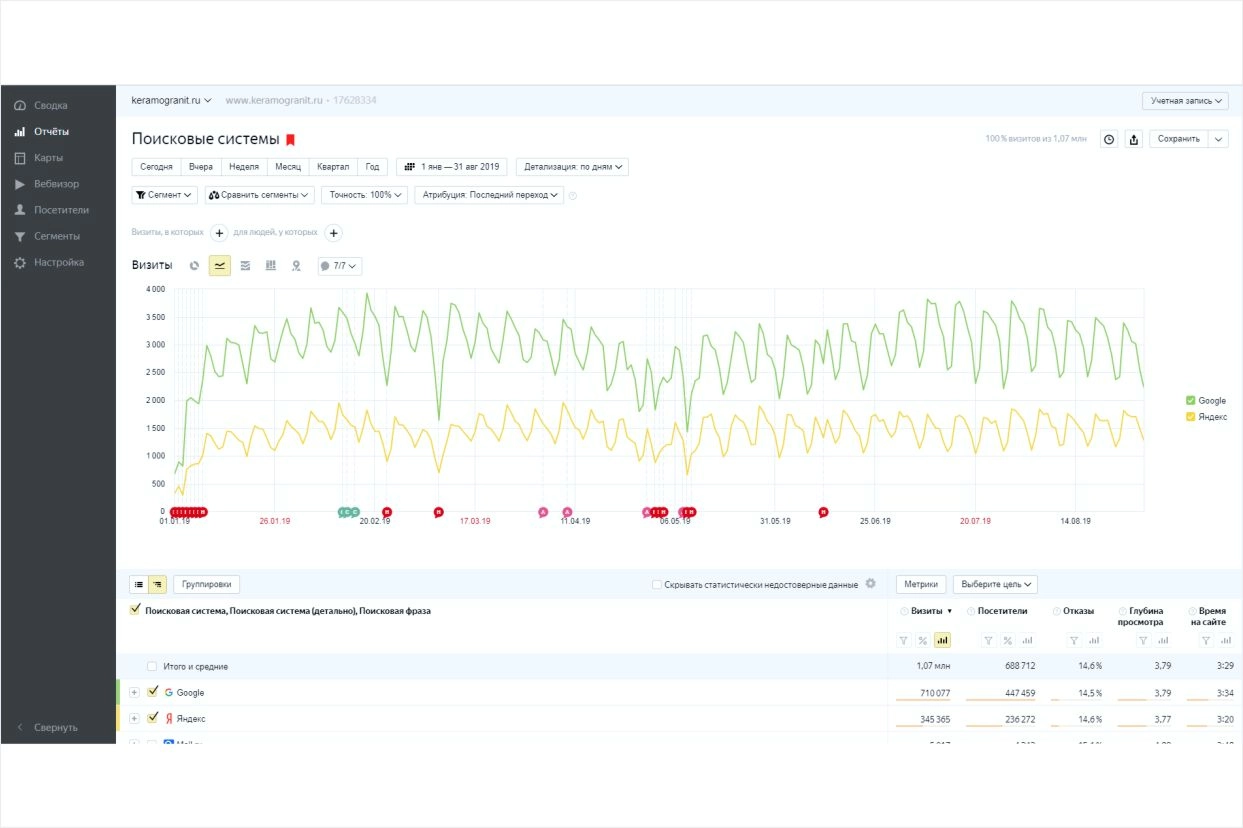
Task: Open the keramogranit.ru site selector dropdown
Action: tap(172, 100)
